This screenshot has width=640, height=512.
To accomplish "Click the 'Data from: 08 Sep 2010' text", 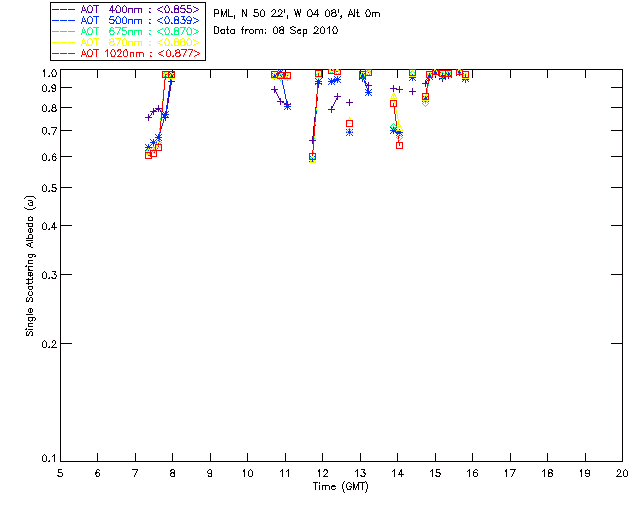I will click(276, 31).
